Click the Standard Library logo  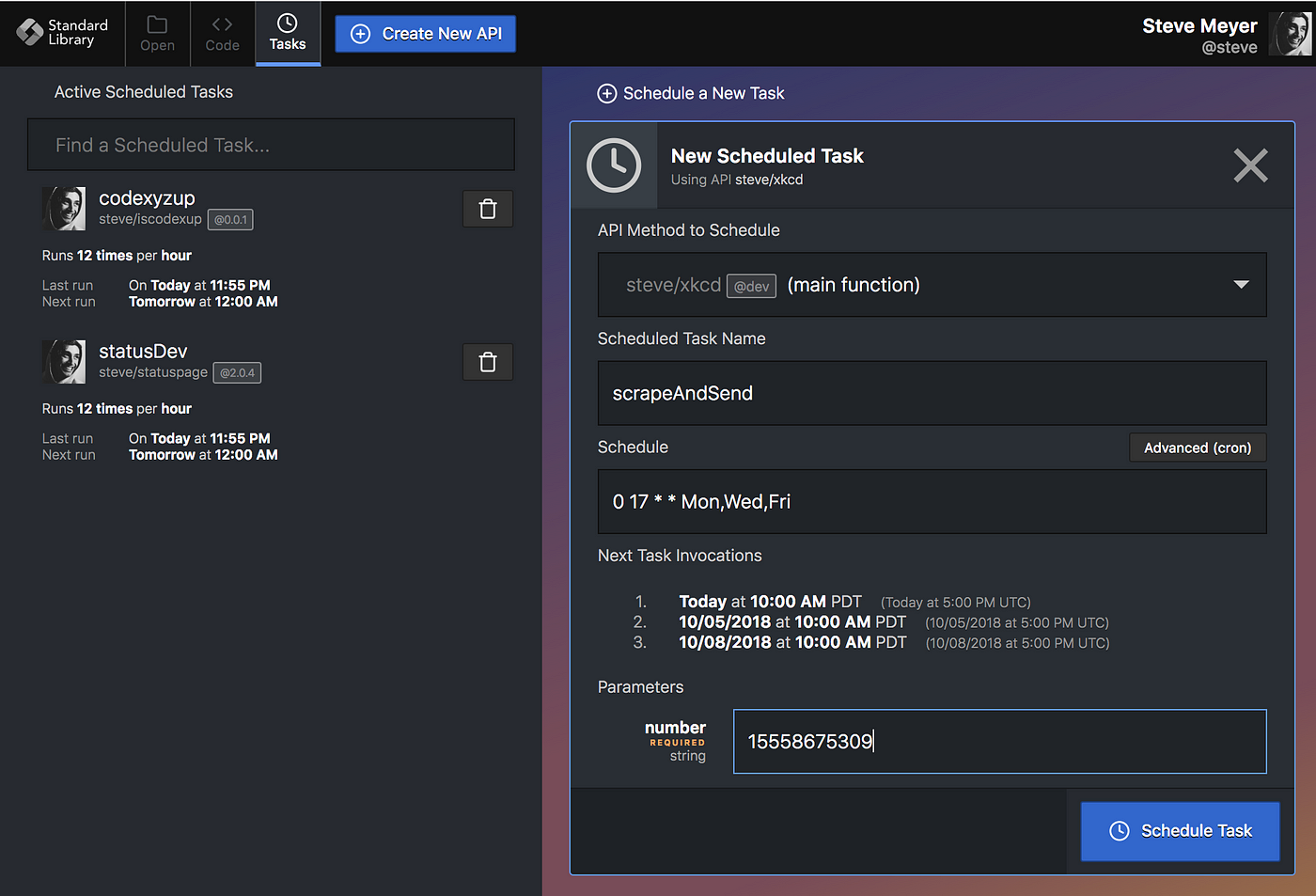click(62, 33)
